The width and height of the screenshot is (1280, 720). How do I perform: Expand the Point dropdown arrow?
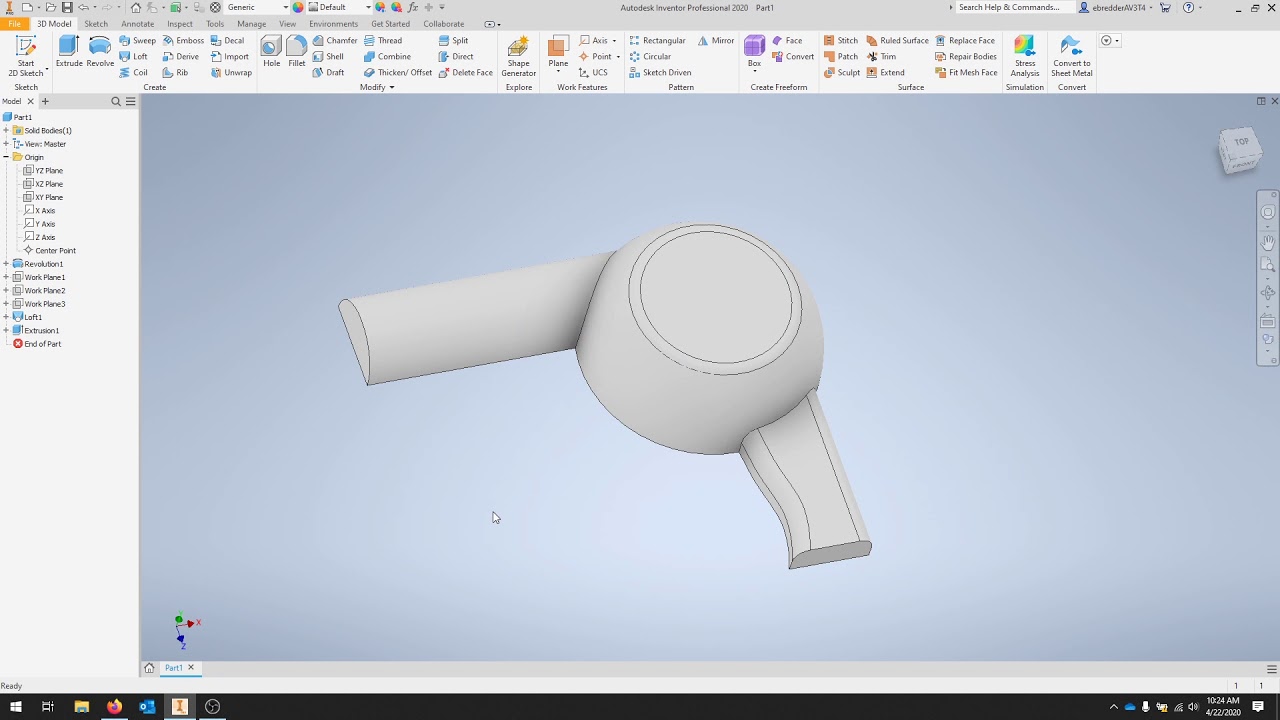click(x=618, y=57)
